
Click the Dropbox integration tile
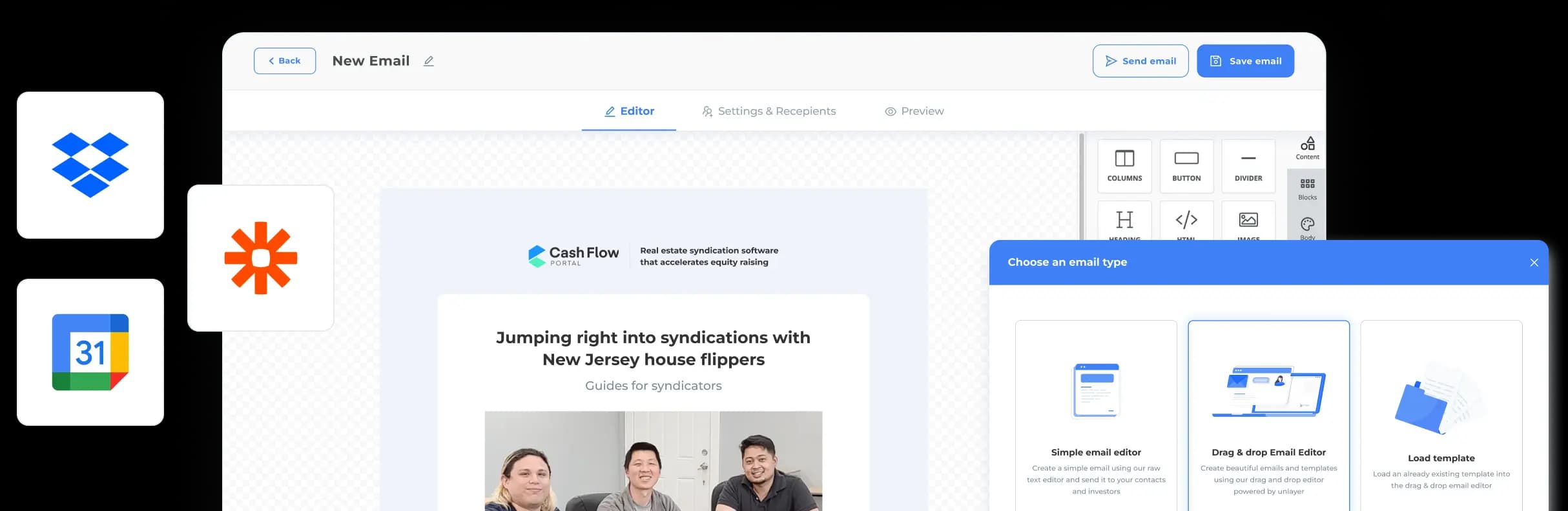click(x=90, y=165)
